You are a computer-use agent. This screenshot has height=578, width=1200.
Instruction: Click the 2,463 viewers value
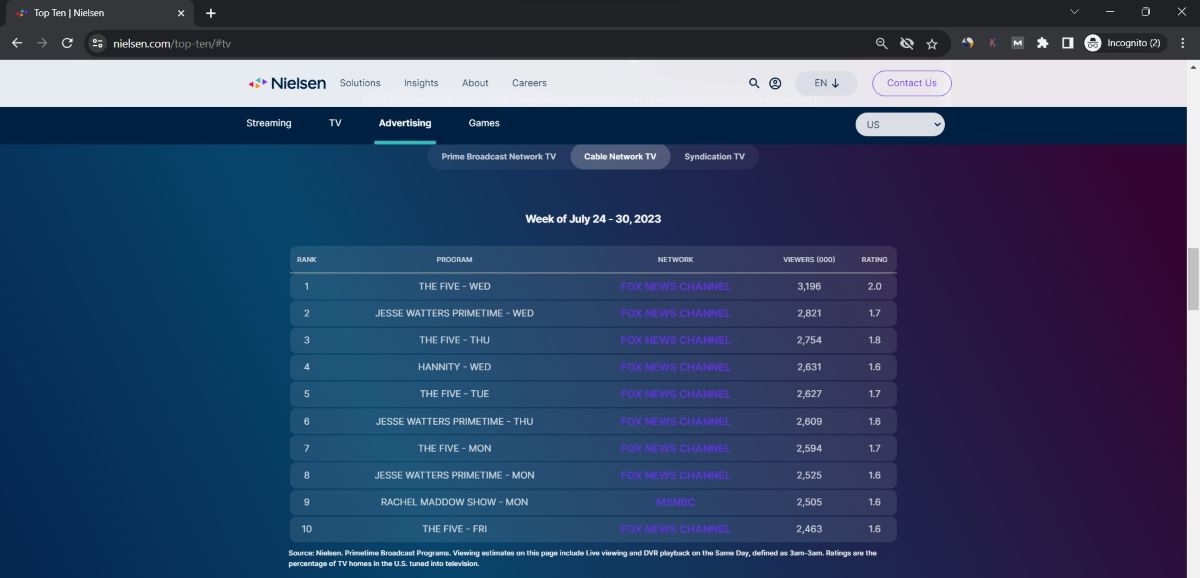click(809, 529)
